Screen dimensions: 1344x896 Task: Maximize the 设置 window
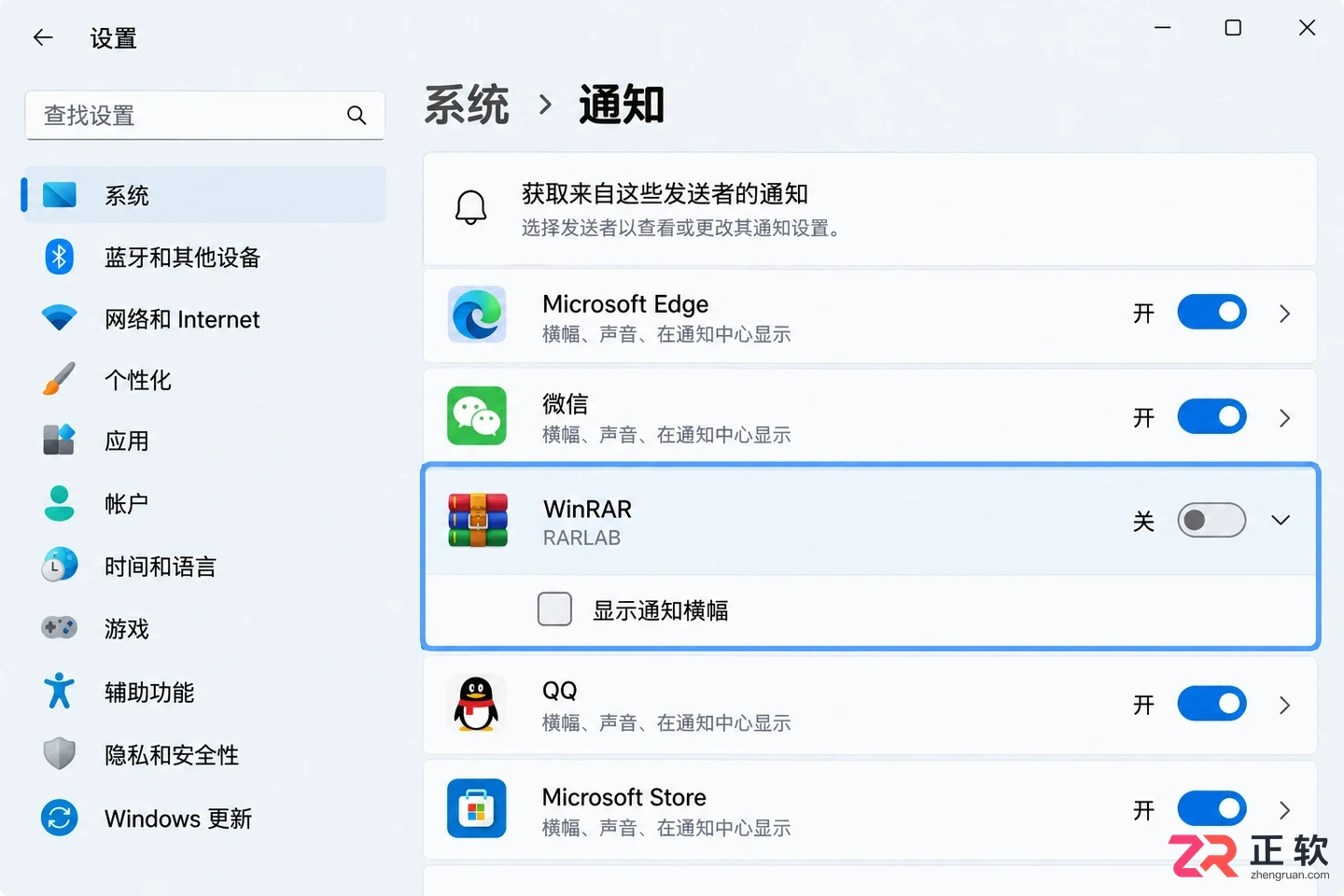point(1233,28)
